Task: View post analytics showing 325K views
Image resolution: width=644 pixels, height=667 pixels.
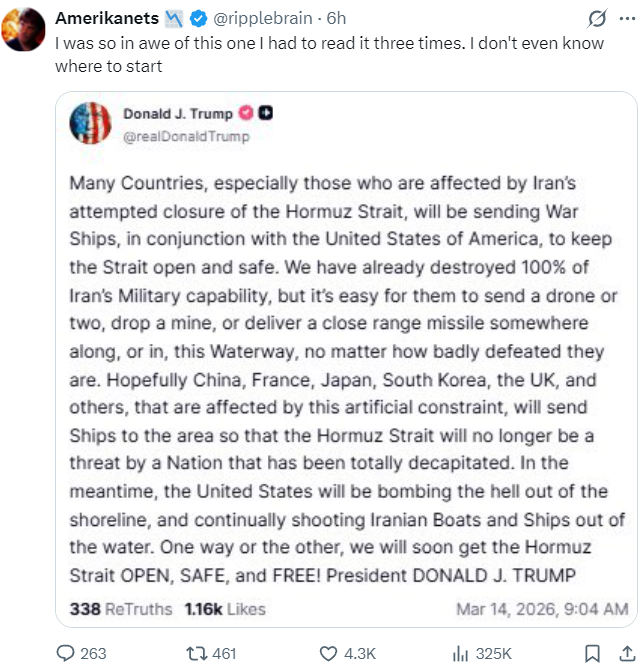Action: (x=481, y=653)
